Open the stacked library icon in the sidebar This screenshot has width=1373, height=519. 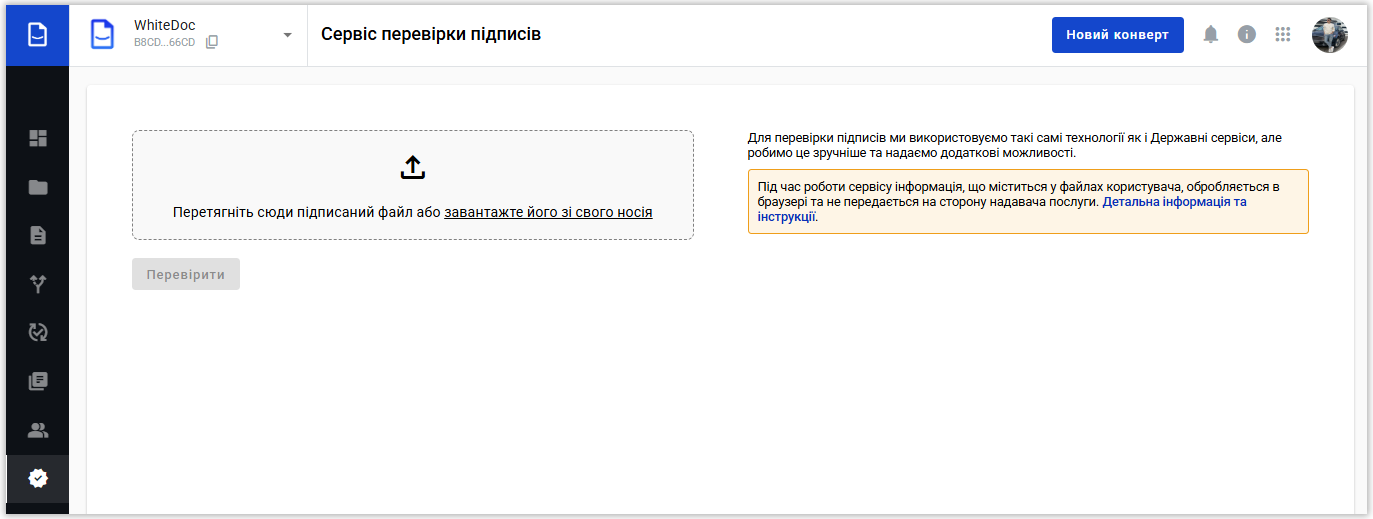[38, 382]
